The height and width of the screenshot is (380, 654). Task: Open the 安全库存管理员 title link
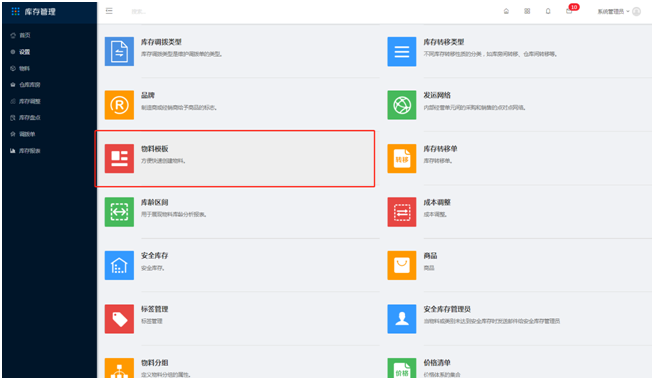pyautogui.click(x=447, y=309)
